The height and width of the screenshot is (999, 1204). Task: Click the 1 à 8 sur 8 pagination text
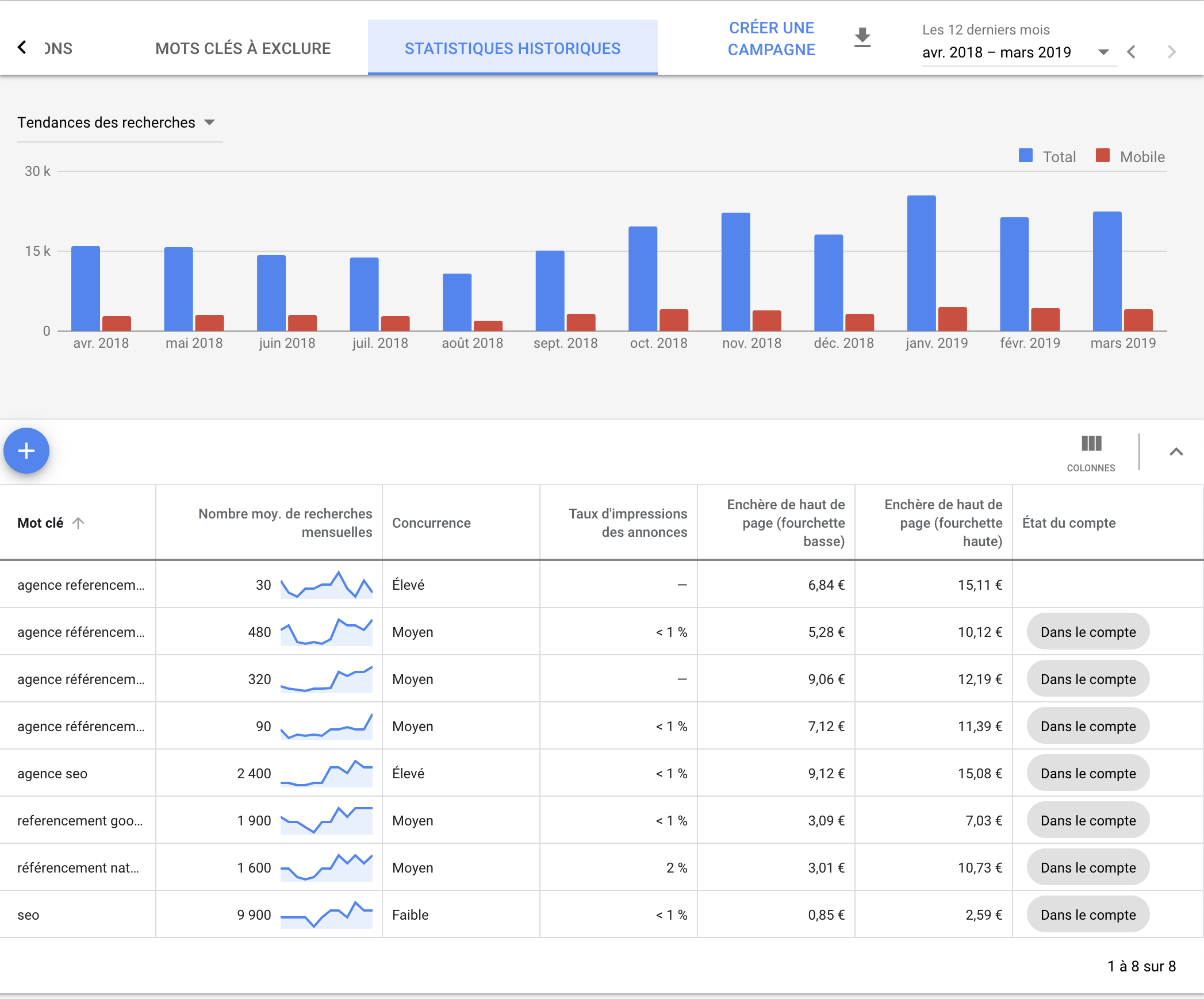(x=1141, y=966)
